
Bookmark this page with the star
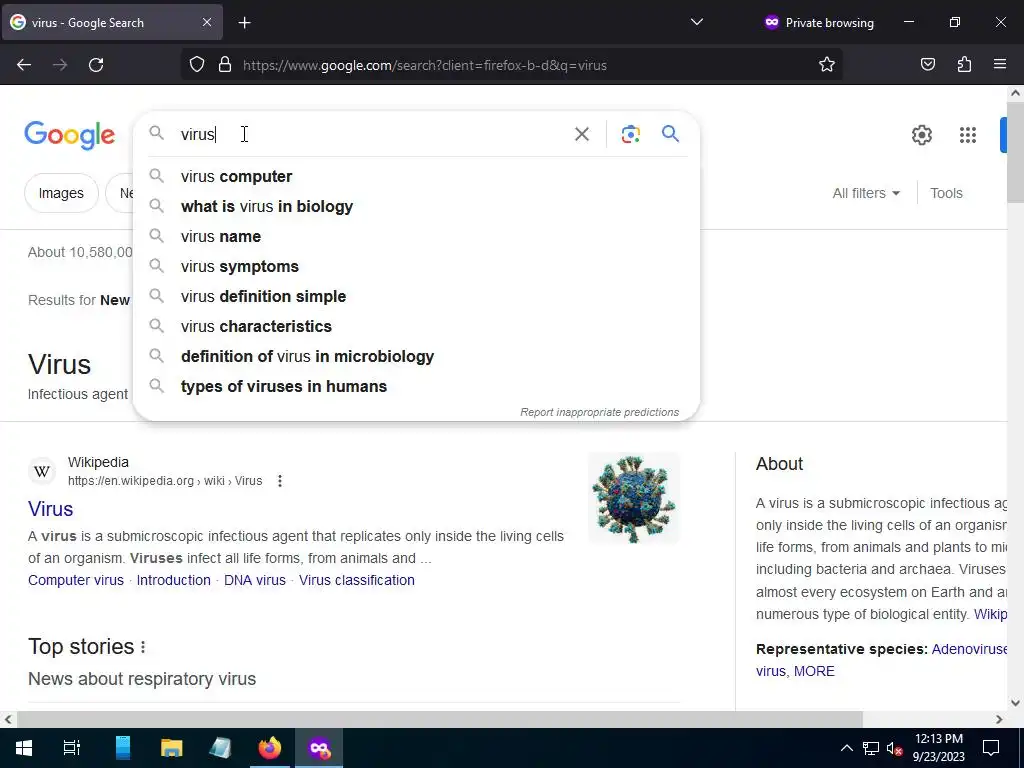click(x=827, y=65)
